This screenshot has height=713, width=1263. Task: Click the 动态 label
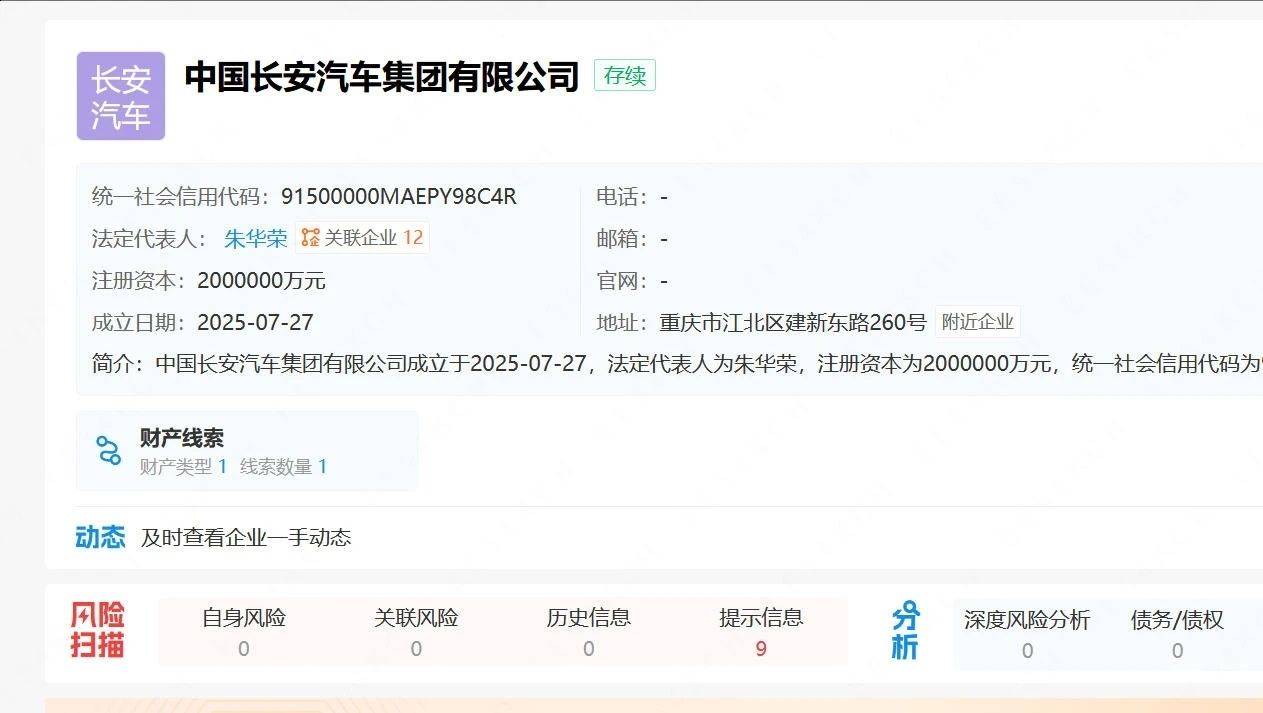pos(100,537)
